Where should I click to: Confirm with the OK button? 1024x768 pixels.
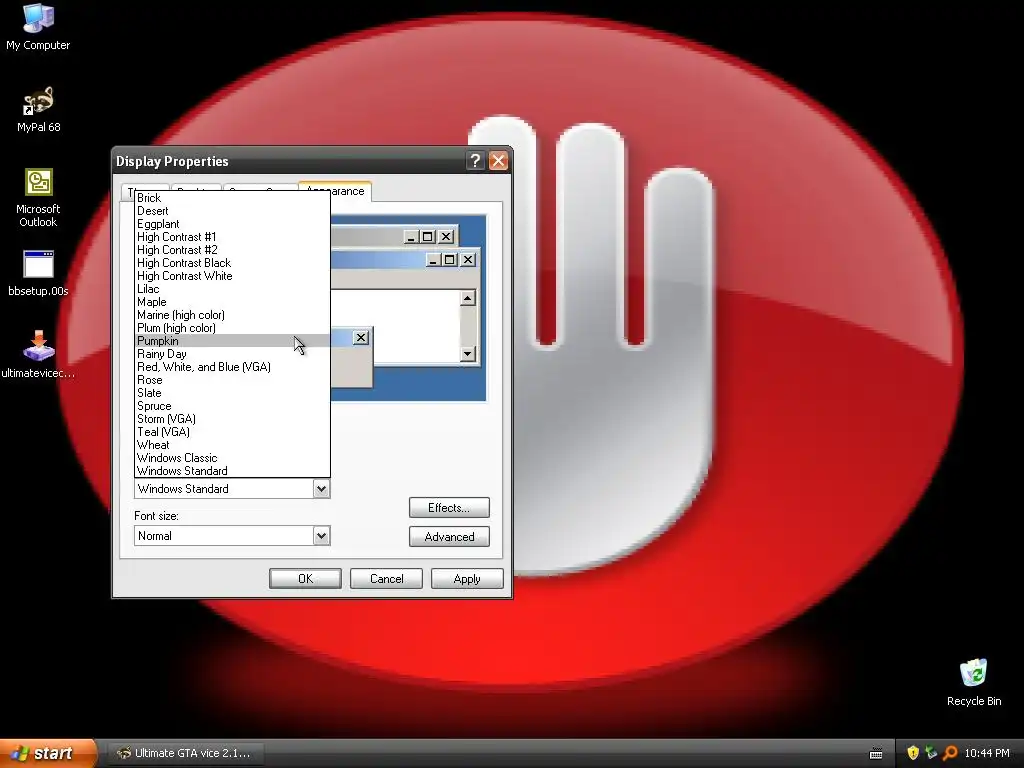coord(305,579)
